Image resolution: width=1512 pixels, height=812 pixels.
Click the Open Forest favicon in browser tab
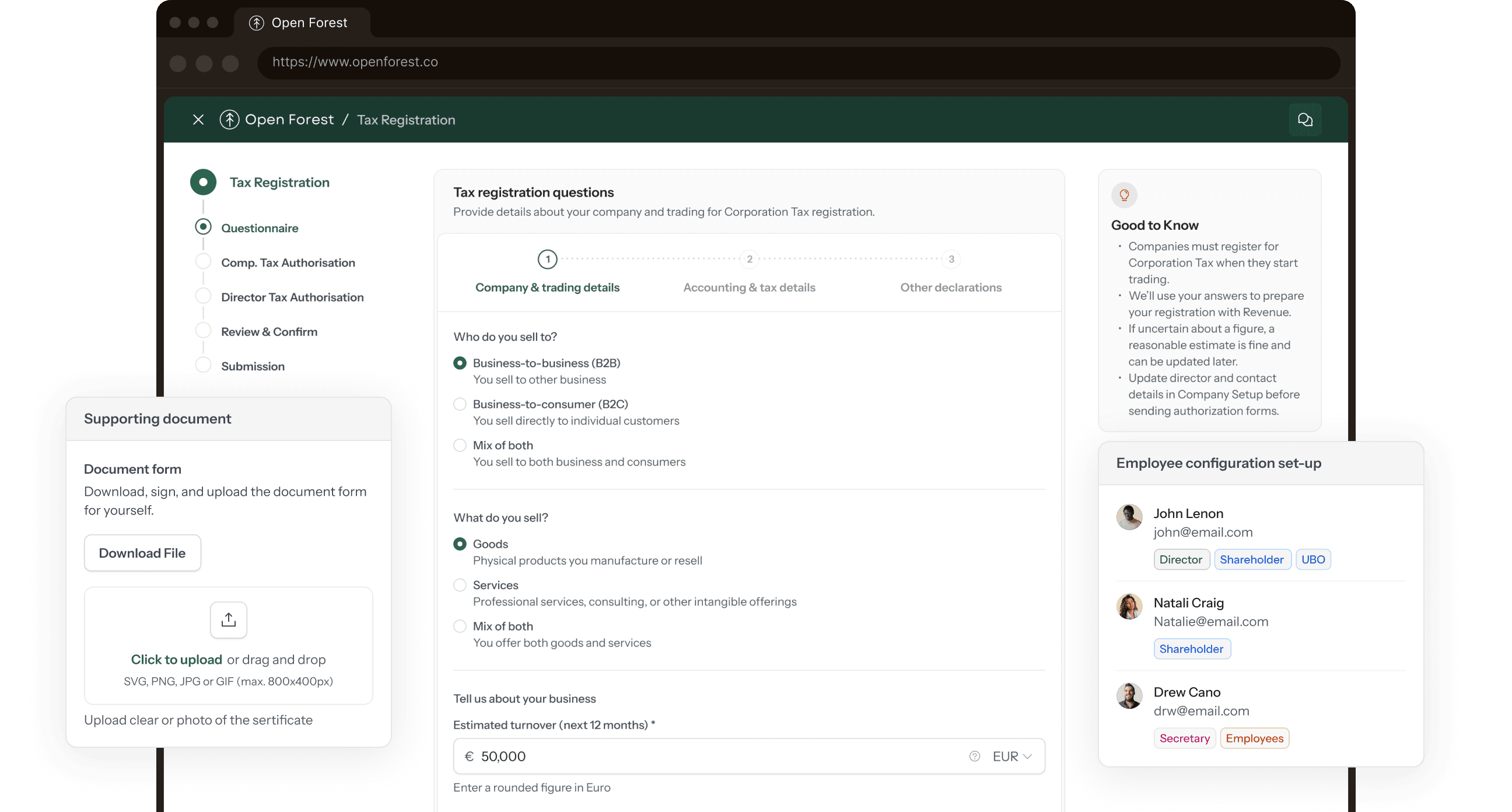pos(256,23)
